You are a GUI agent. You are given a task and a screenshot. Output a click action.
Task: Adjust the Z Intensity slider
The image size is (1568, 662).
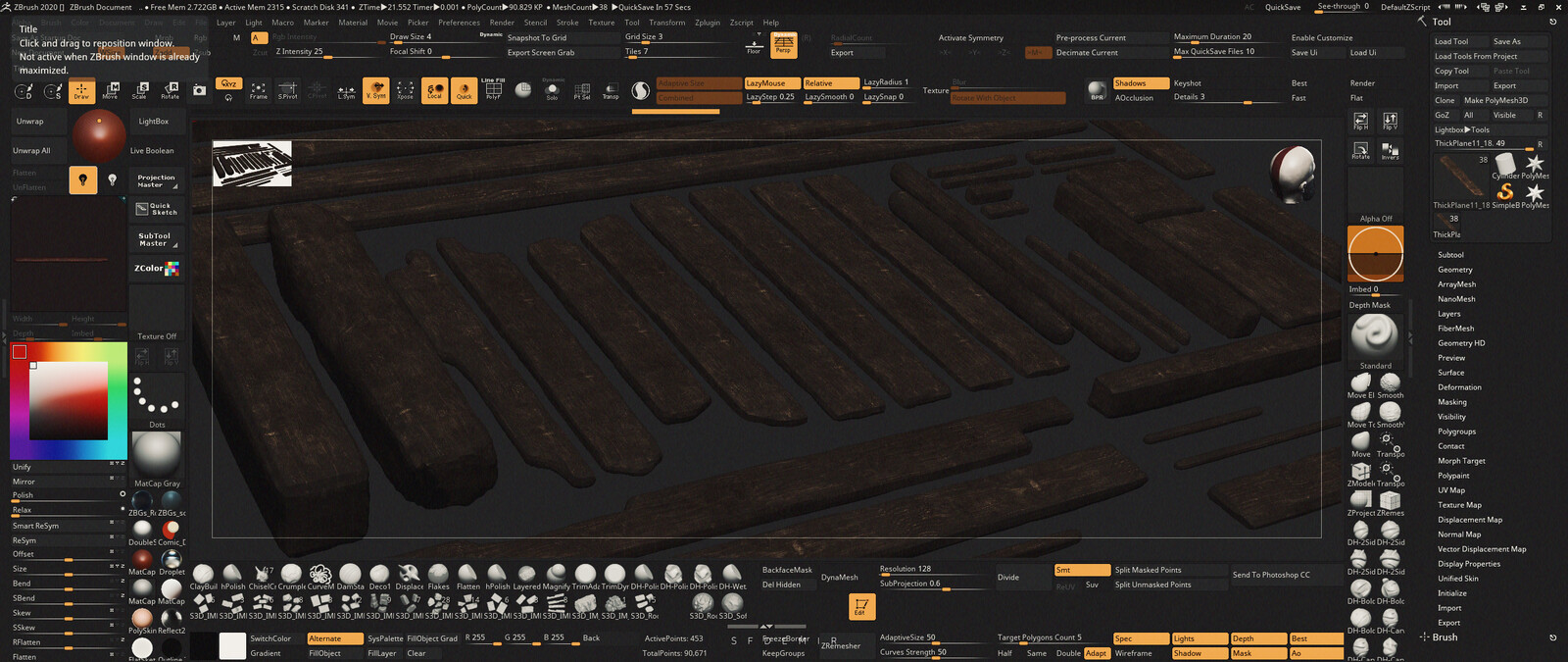(x=330, y=52)
